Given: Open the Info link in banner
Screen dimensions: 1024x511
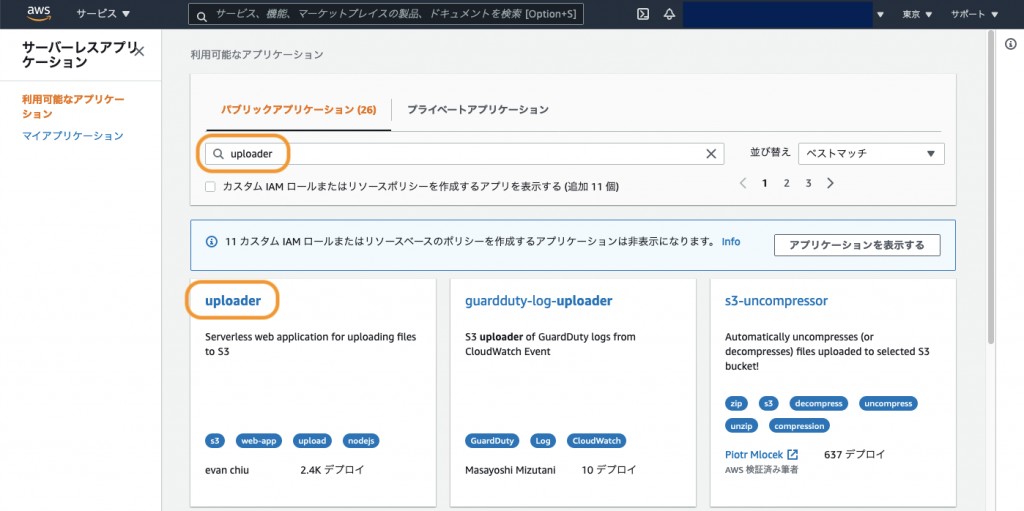Looking at the screenshot, I should (731, 242).
